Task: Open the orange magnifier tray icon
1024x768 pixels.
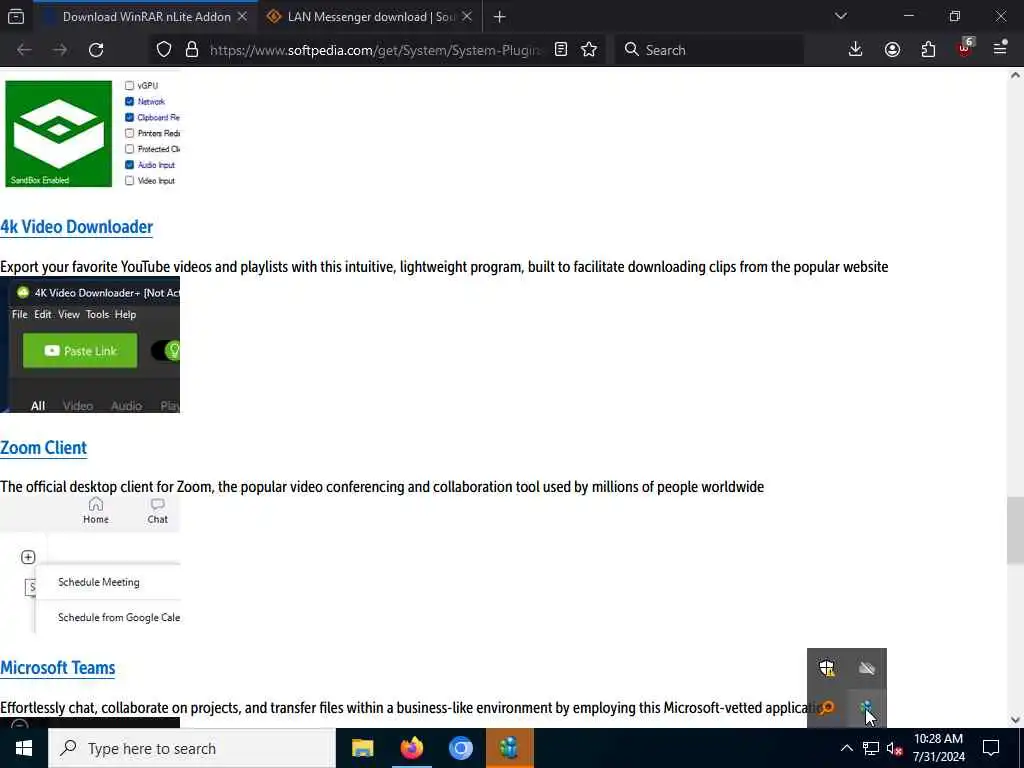Action: coord(827,708)
